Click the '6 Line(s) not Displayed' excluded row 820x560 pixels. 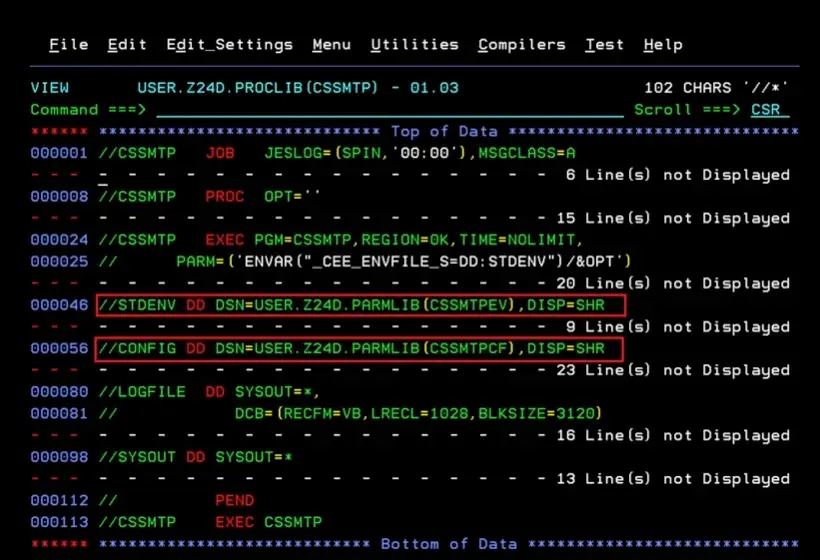[410, 175]
